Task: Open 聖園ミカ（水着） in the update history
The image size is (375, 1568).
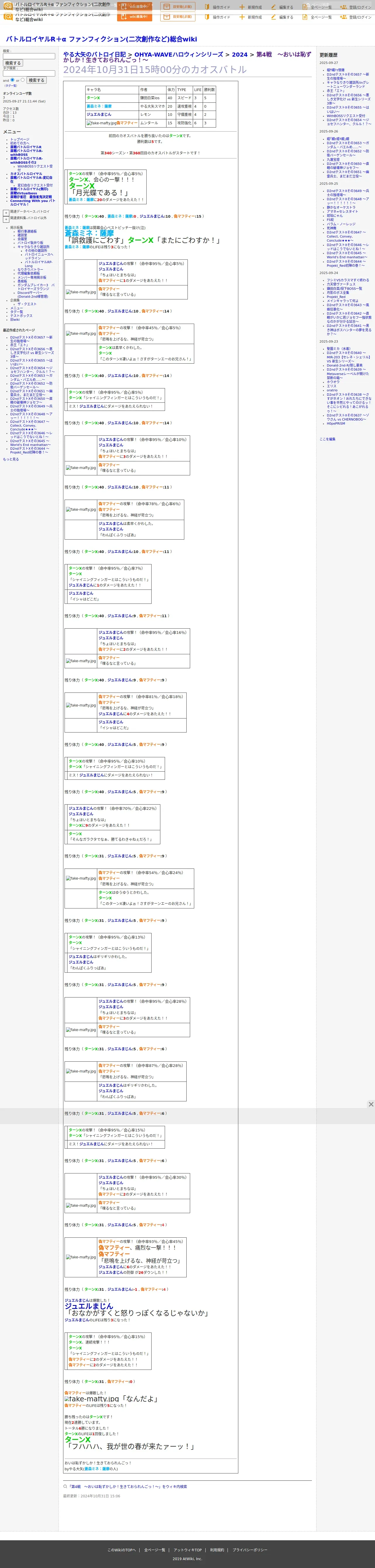Action: click(x=338, y=349)
